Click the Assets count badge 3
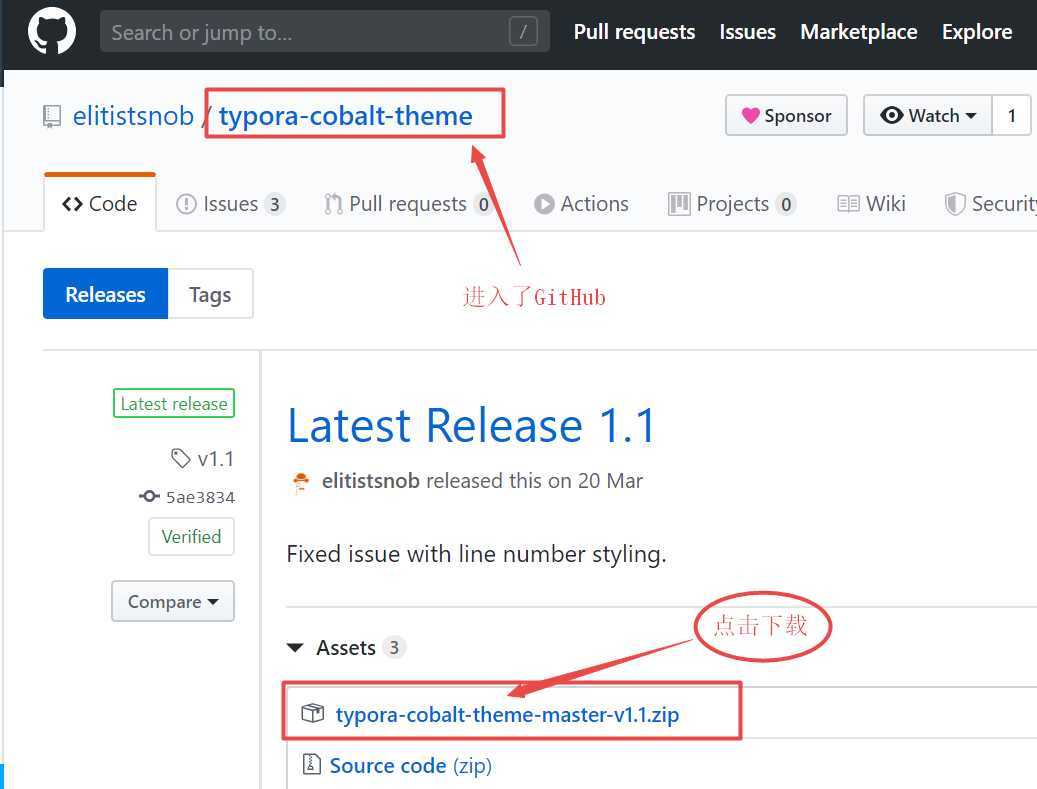The width and height of the screenshot is (1037, 789). tap(394, 647)
